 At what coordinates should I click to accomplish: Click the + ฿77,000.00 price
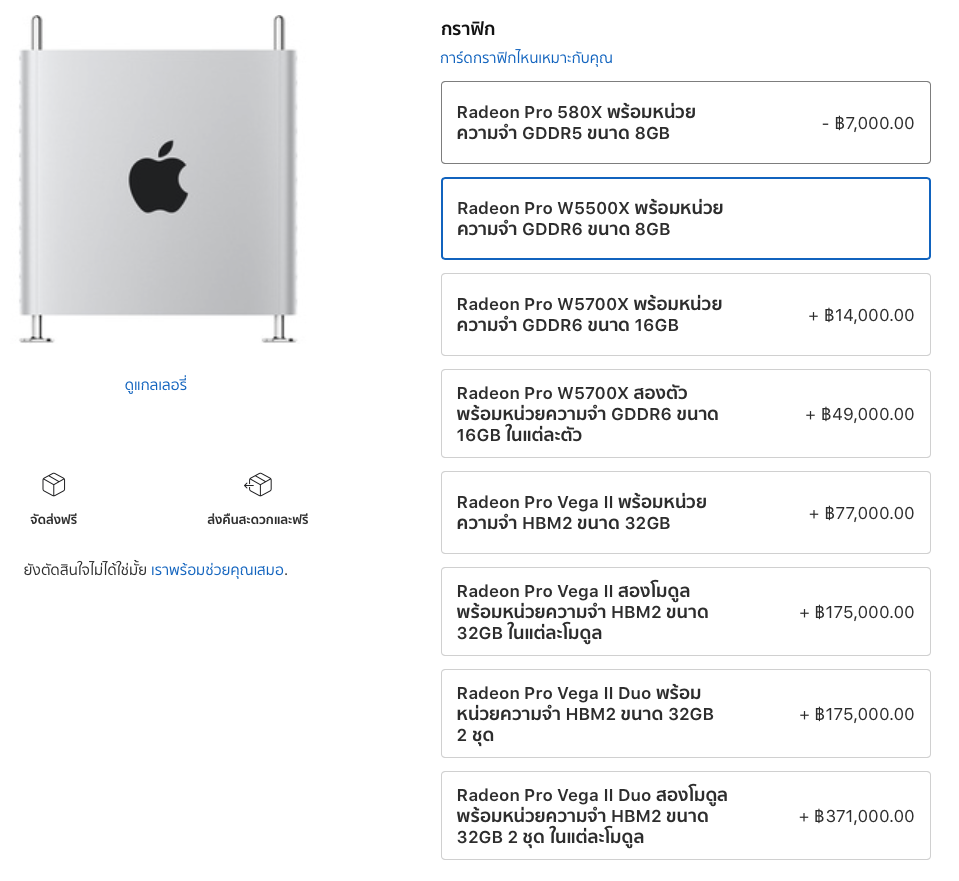pyautogui.click(x=861, y=513)
